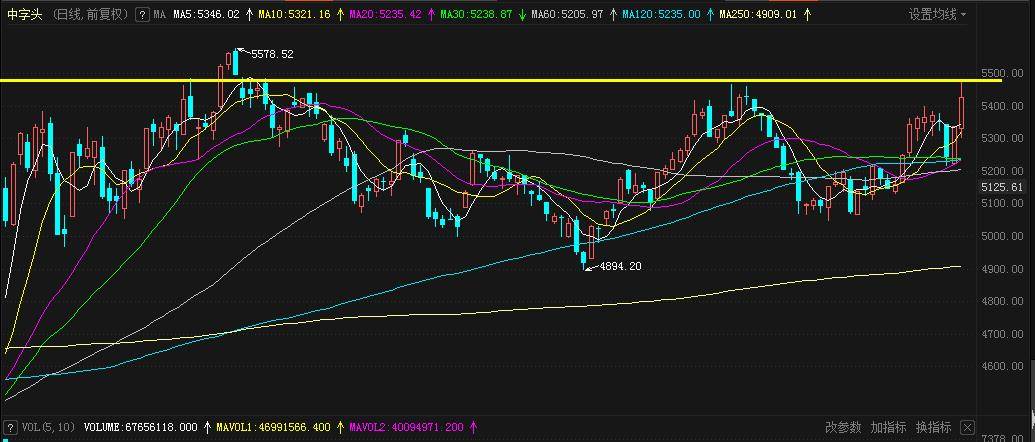This screenshot has width=1035, height=442.
Task: Click the MA250:4909.01 value
Action: pyautogui.click(x=758, y=15)
